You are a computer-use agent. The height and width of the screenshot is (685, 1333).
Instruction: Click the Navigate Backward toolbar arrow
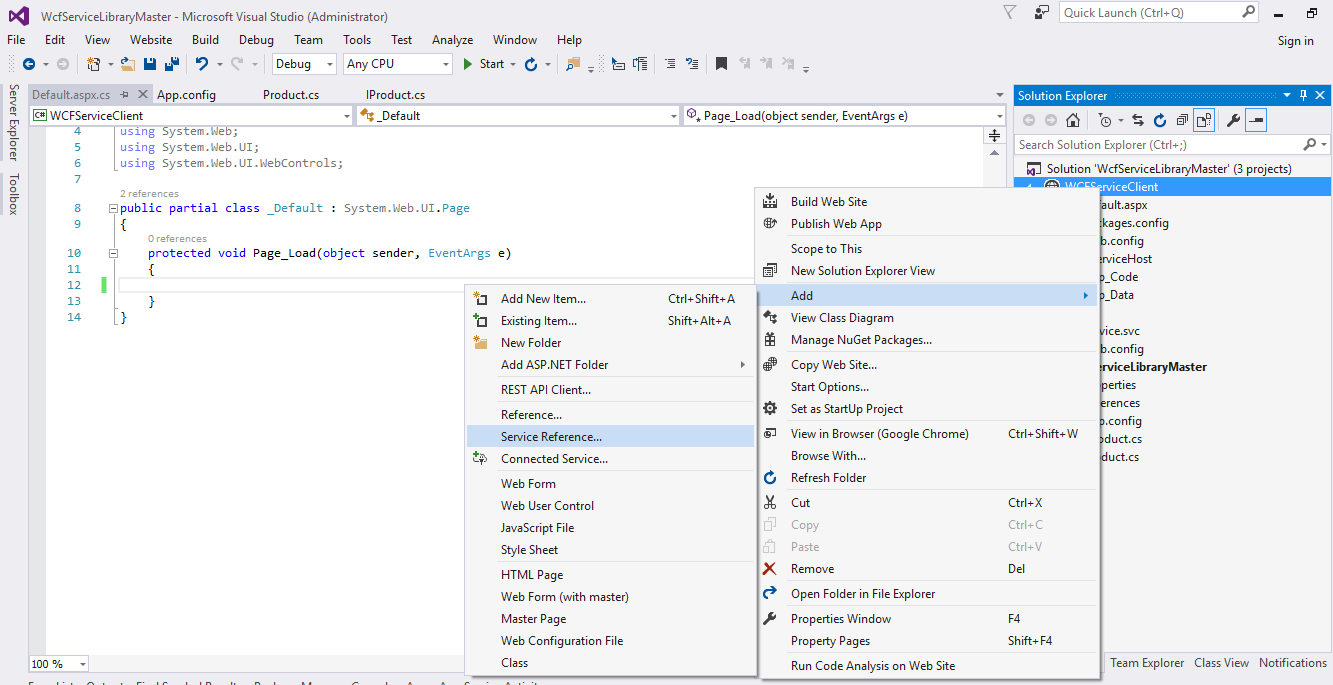tap(28, 64)
